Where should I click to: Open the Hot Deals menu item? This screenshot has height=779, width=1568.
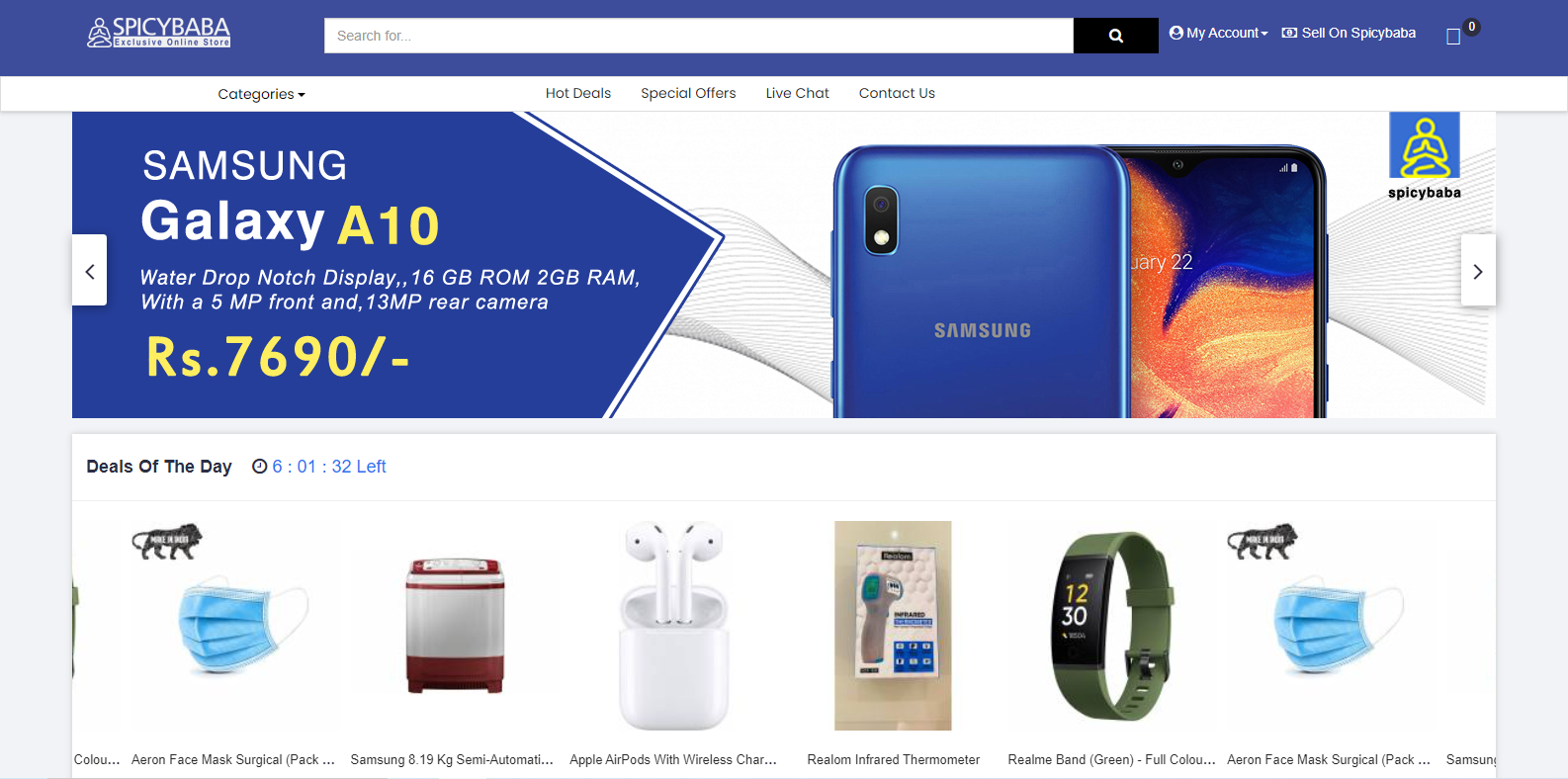tap(578, 93)
